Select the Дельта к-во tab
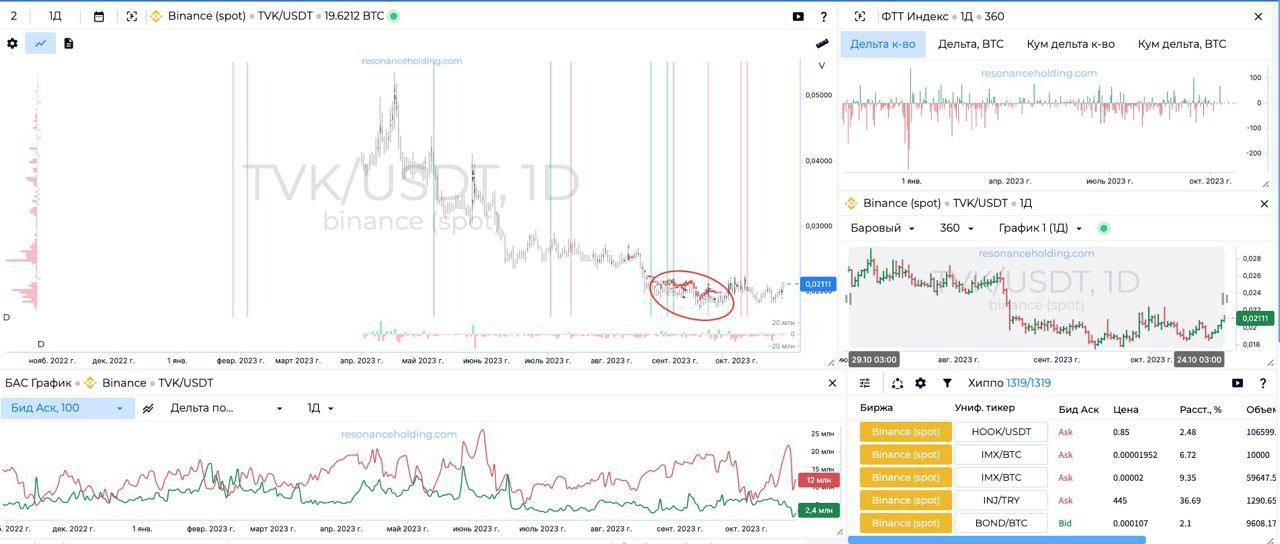This screenshot has width=1280, height=544. (x=883, y=44)
